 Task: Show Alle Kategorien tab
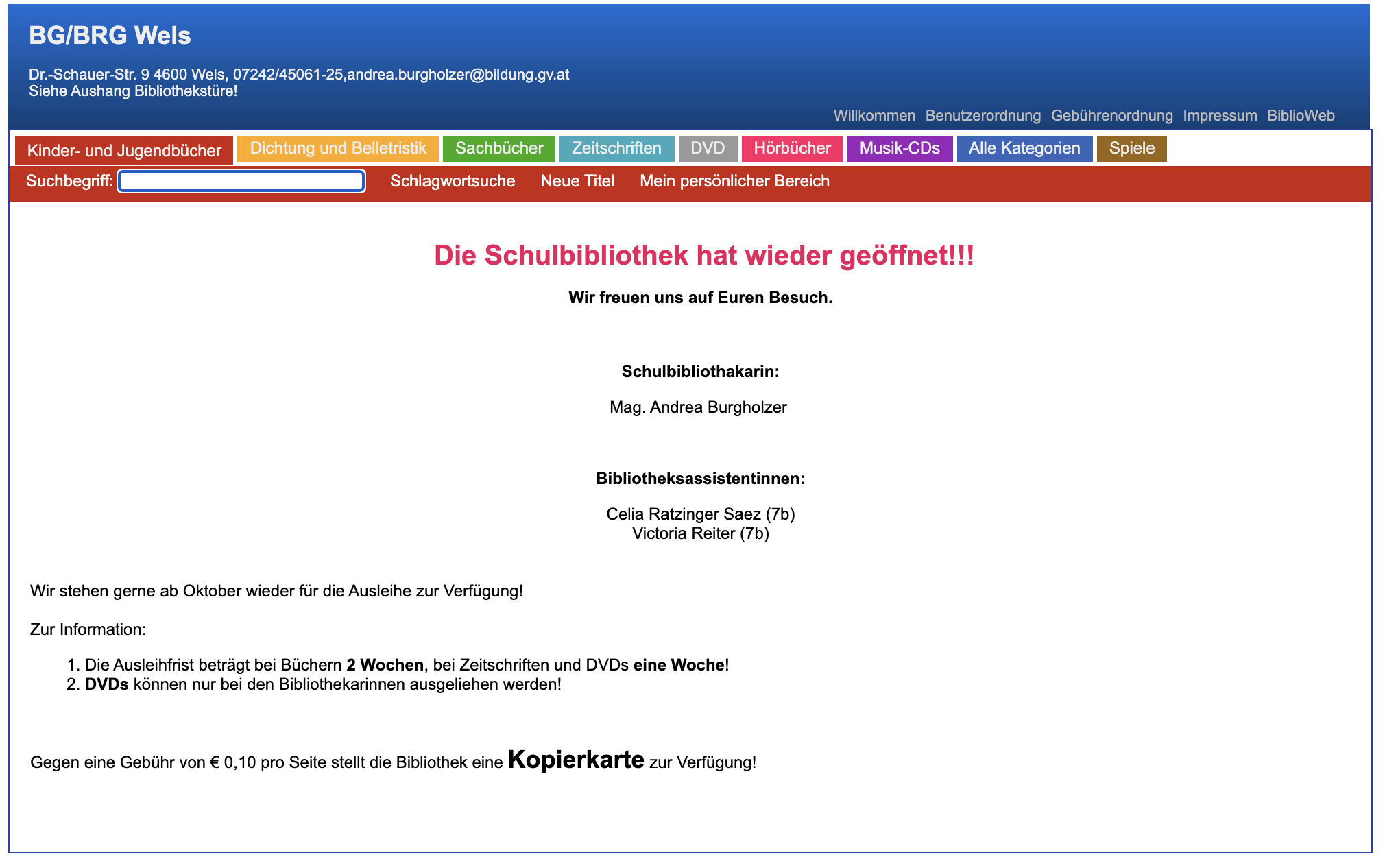click(x=1024, y=148)
